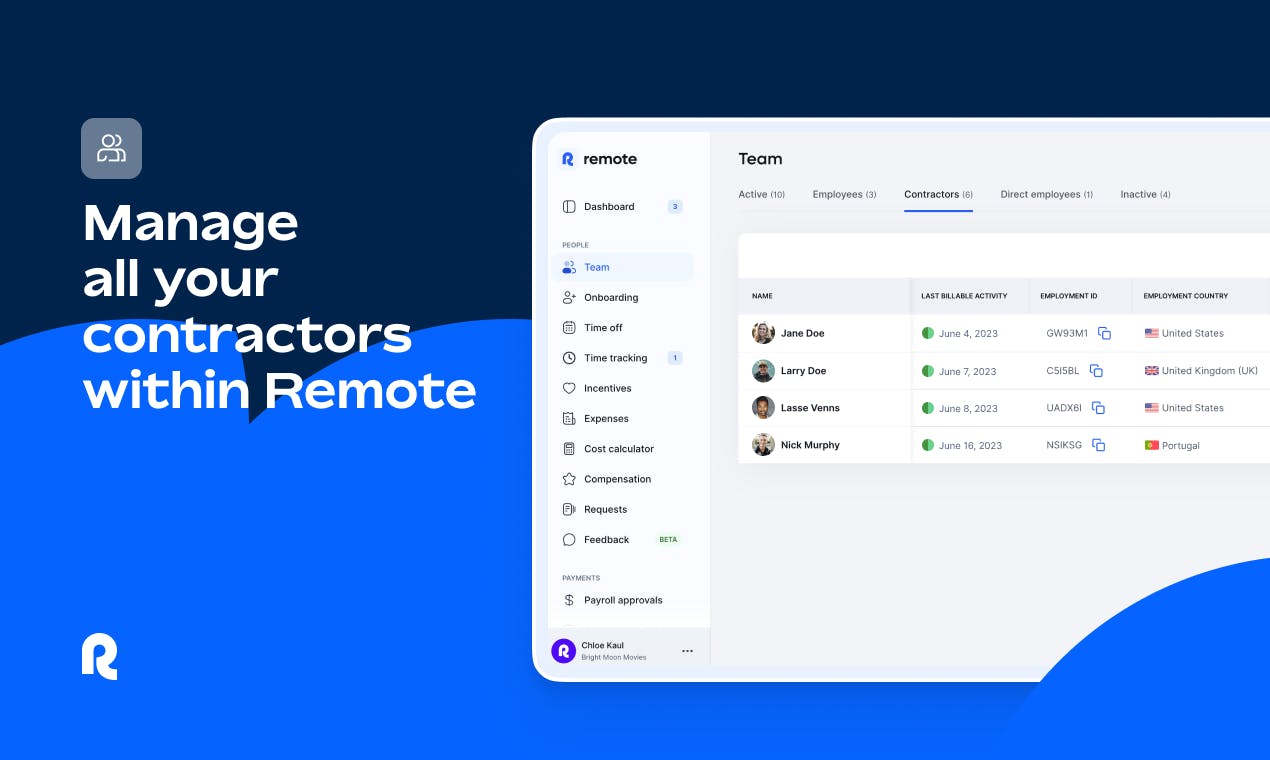This screenshot has width=1270, height=760.
Task: Click the June 4, 2023 activity cell
Action: (x=959, y=333)
